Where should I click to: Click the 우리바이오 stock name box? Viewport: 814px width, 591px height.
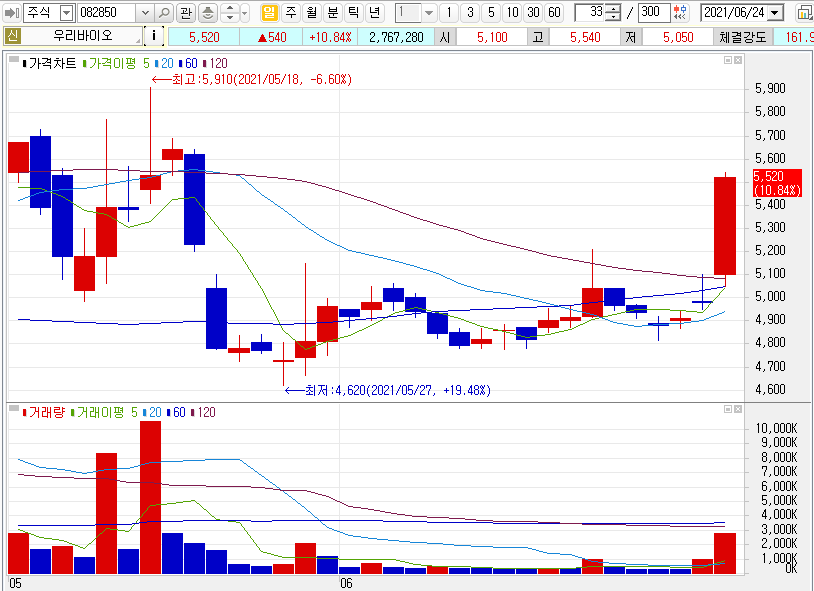tap(82, 36)
